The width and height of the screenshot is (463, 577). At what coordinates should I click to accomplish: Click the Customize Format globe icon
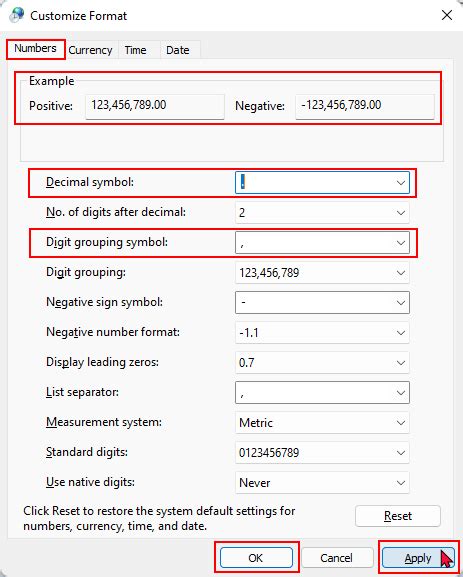point(17,15)
